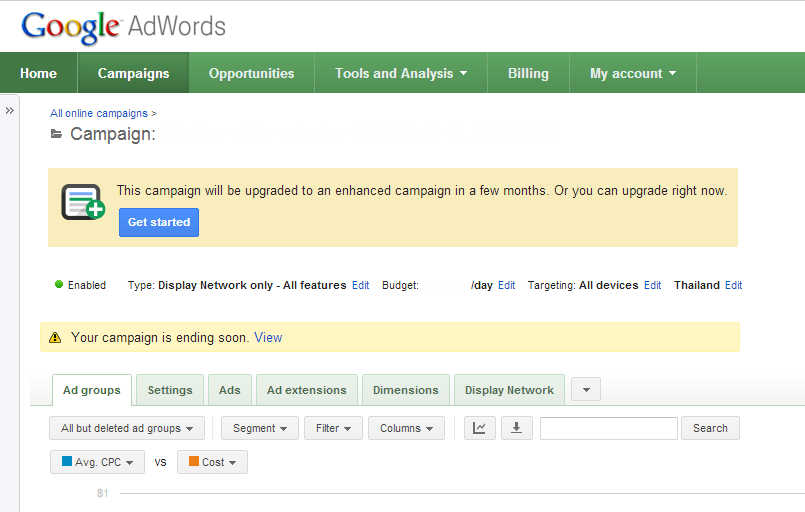Click the Thailand location text
The image size is (805, 512).
point(697,285)
